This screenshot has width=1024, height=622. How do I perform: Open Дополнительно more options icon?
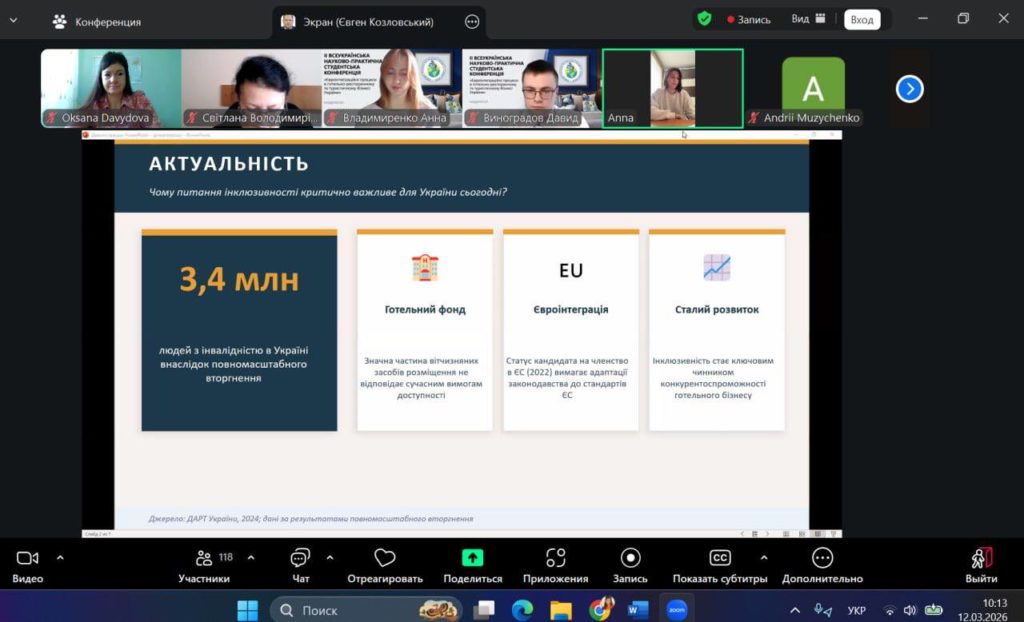(822, 558)
